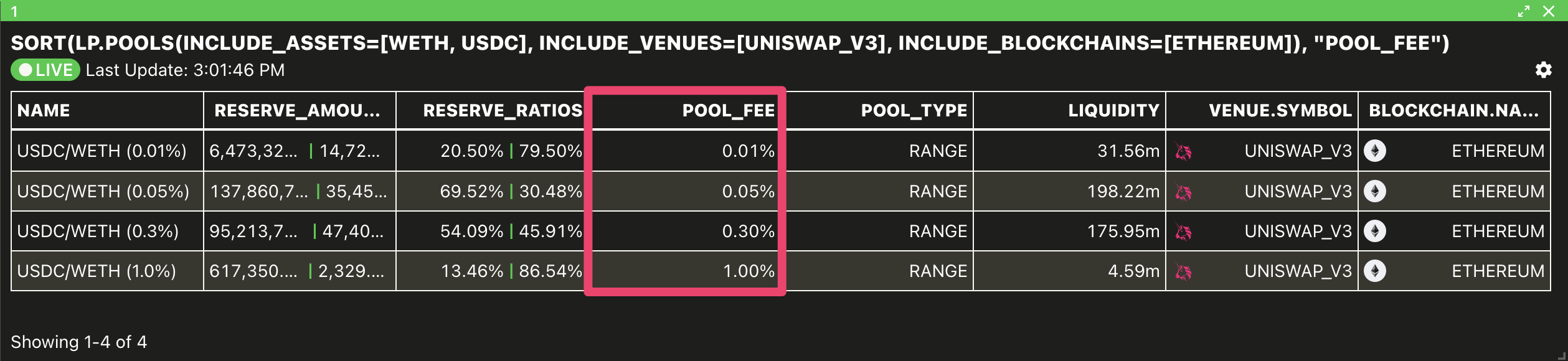Close the widget with the X icon

click(1549, 11)
